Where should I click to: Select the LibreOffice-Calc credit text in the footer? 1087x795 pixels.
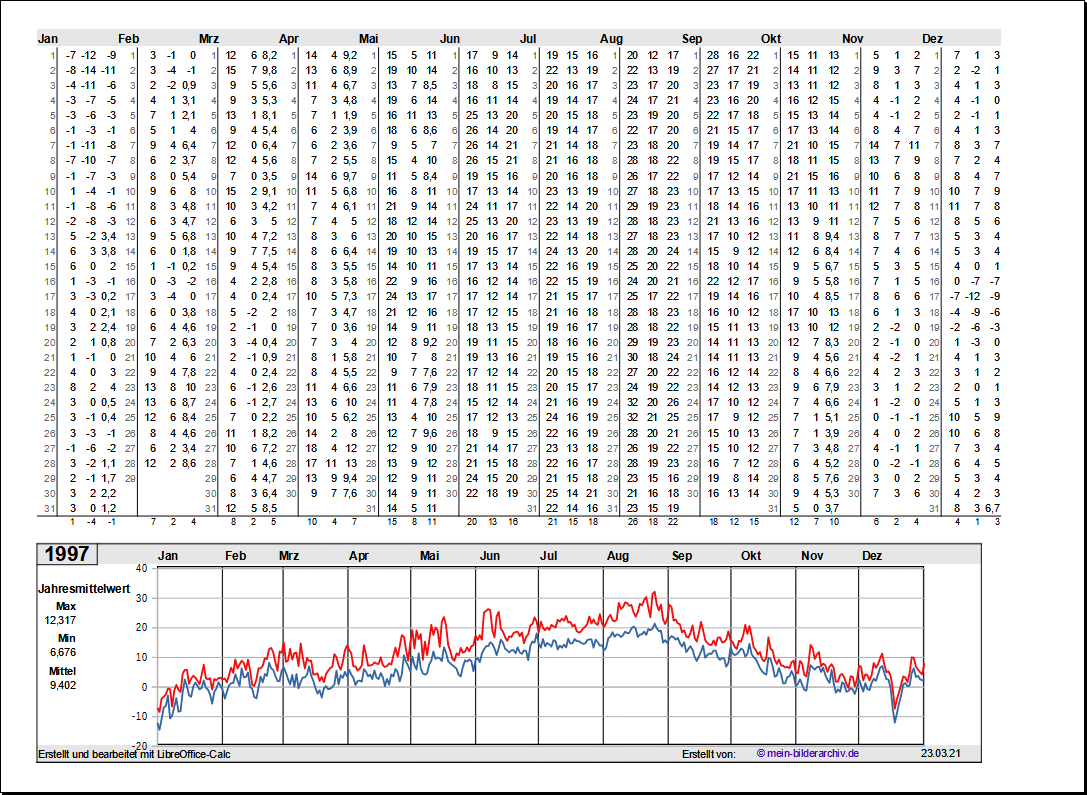pyautogui.click(x=134, y=753)
